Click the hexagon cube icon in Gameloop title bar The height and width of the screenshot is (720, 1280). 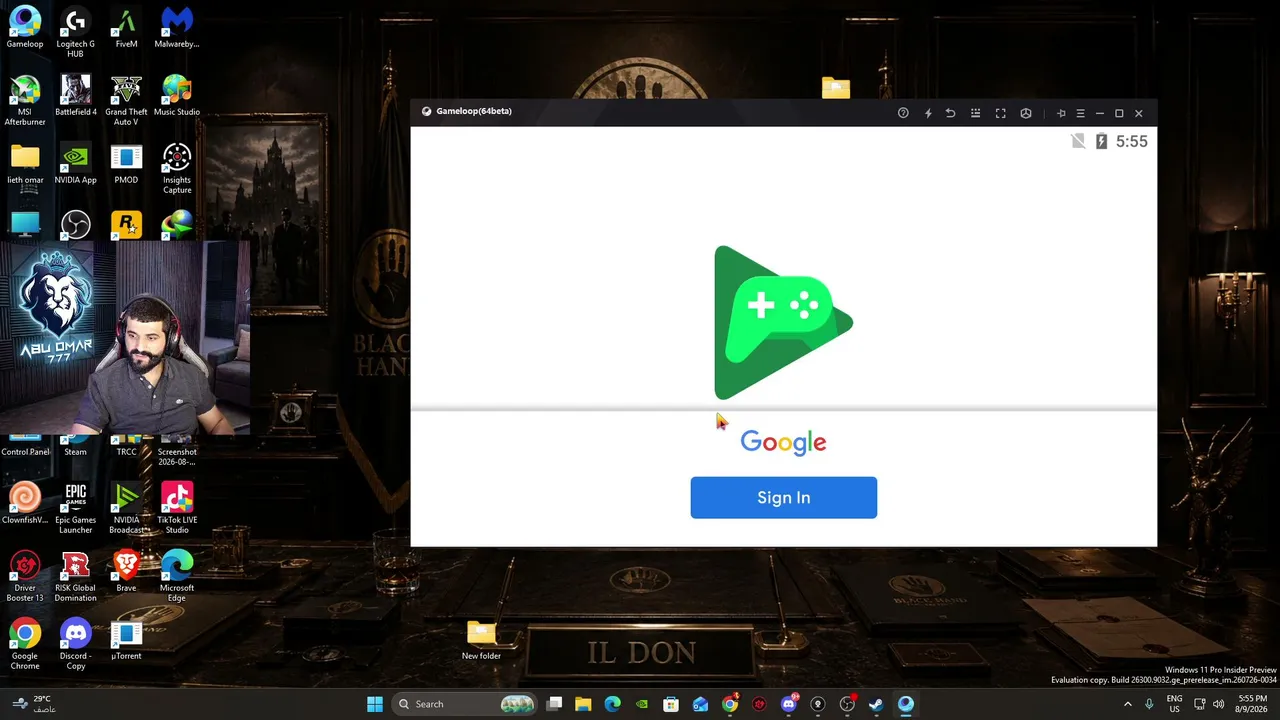point(1026,113)
